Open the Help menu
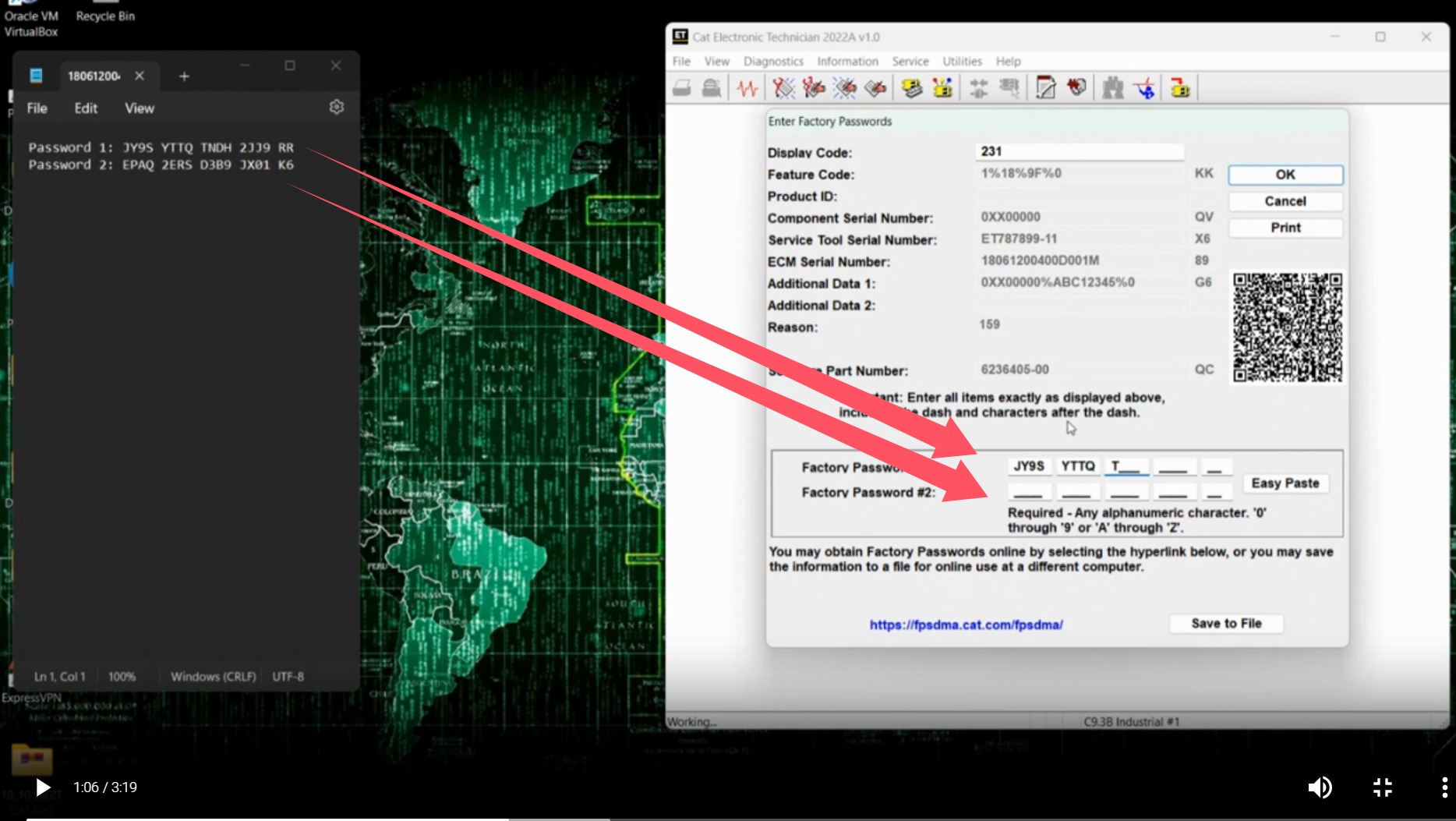Image resolution: width=1456 pixels, height=821 pixels. [x=1008, y=61]
